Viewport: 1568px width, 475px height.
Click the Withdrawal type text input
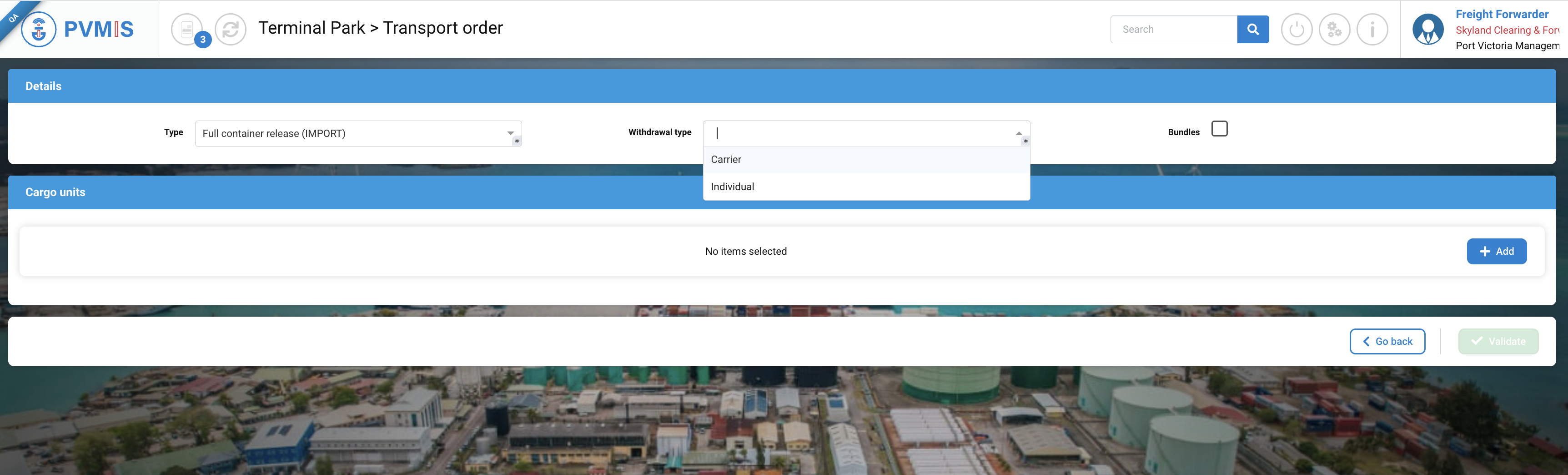click(x=858, y=133)
